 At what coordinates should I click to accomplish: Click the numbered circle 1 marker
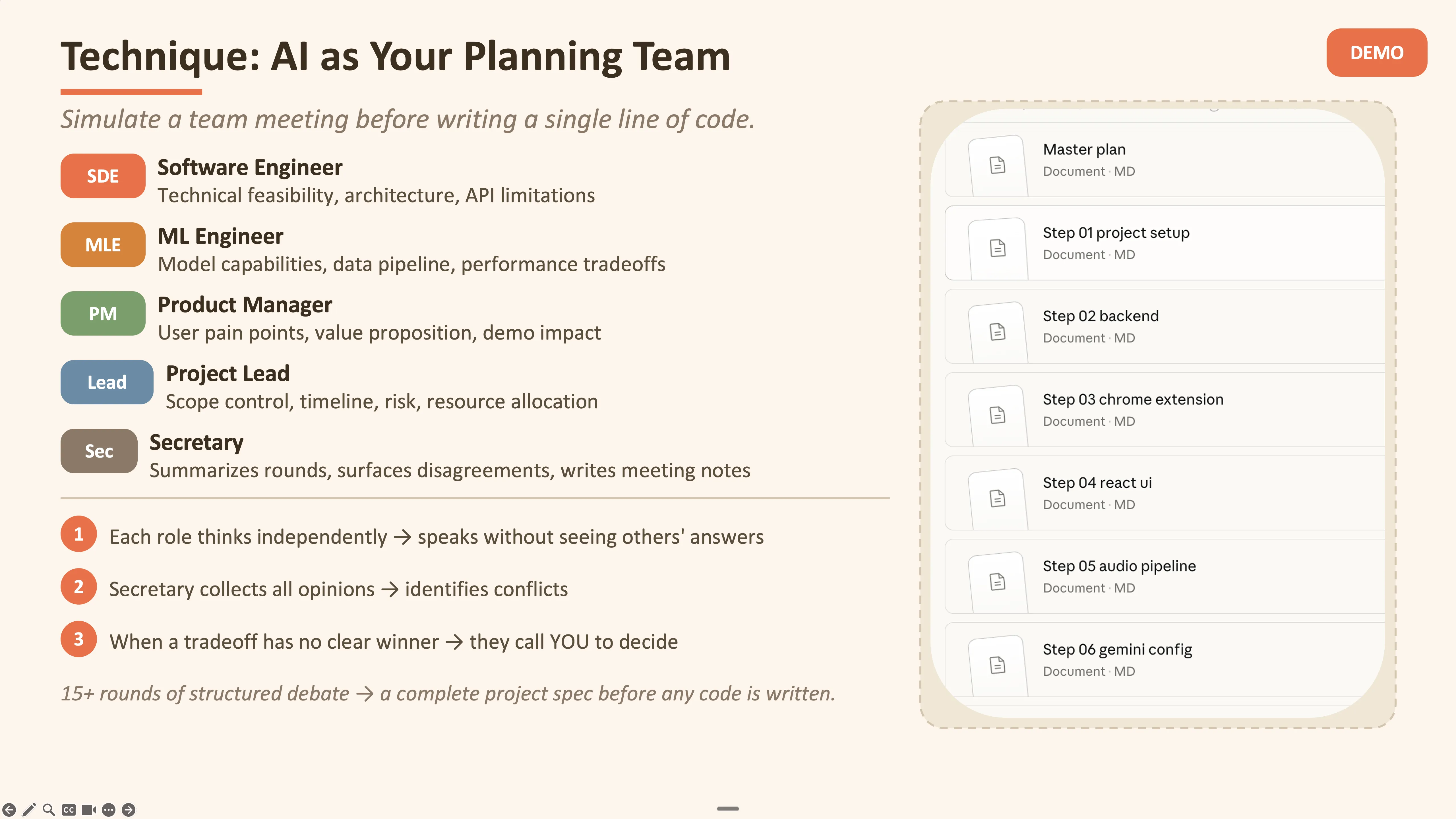pyautogui.click(x=78, y=533)
